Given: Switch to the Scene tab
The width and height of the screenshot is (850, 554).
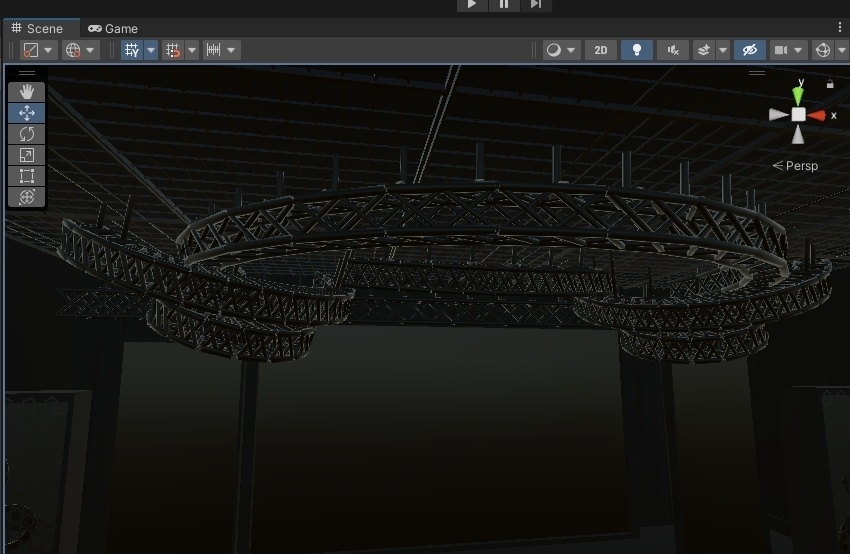Looking at the screenshot, I should 37,28.
